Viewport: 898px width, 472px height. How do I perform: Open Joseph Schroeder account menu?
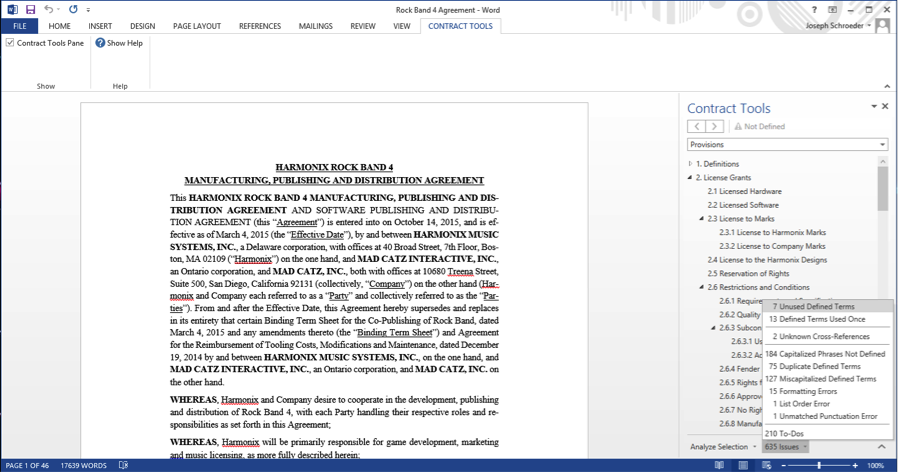click(838, 26)
